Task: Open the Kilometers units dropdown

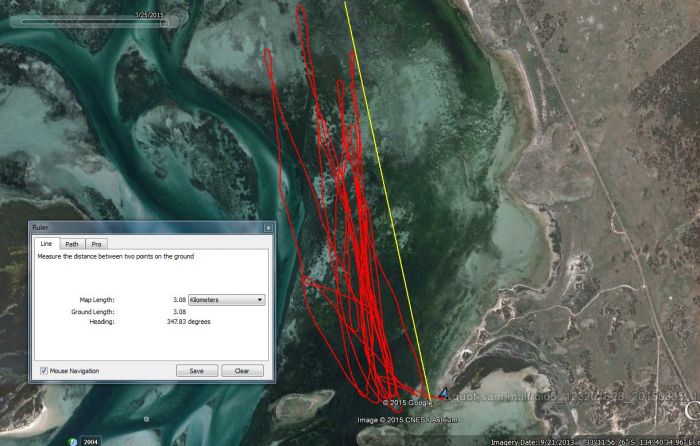Action: [226, 299]
